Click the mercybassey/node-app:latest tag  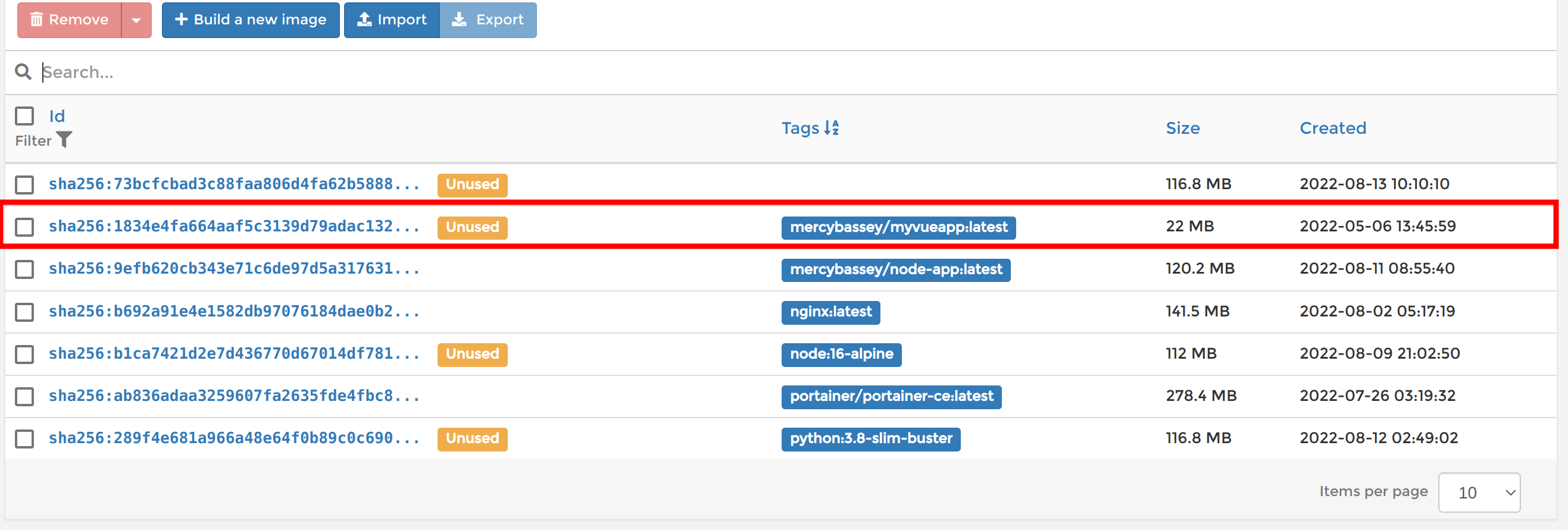click(x=896, y=269)
